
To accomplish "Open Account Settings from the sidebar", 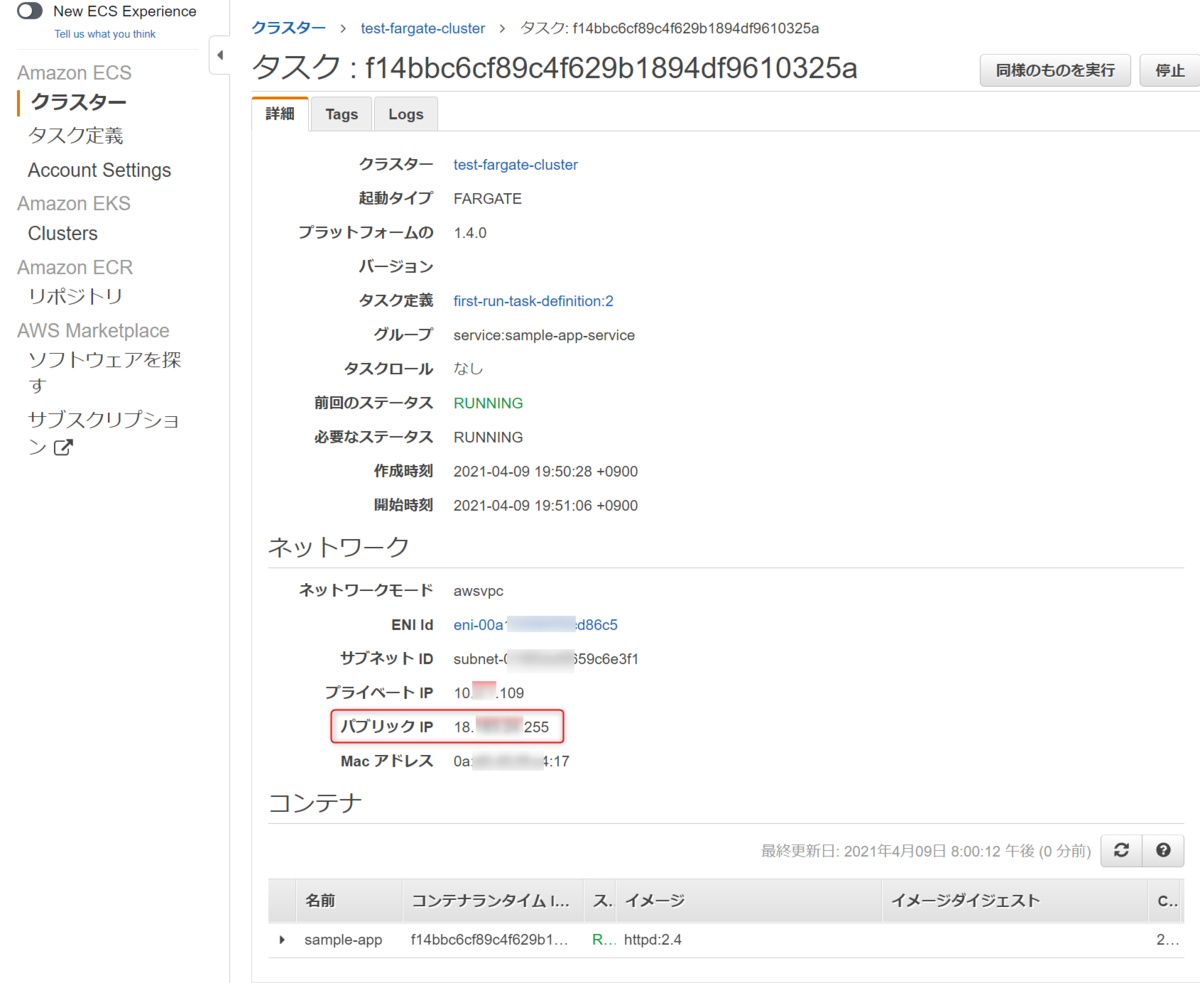I will click(x=98, y=170).
